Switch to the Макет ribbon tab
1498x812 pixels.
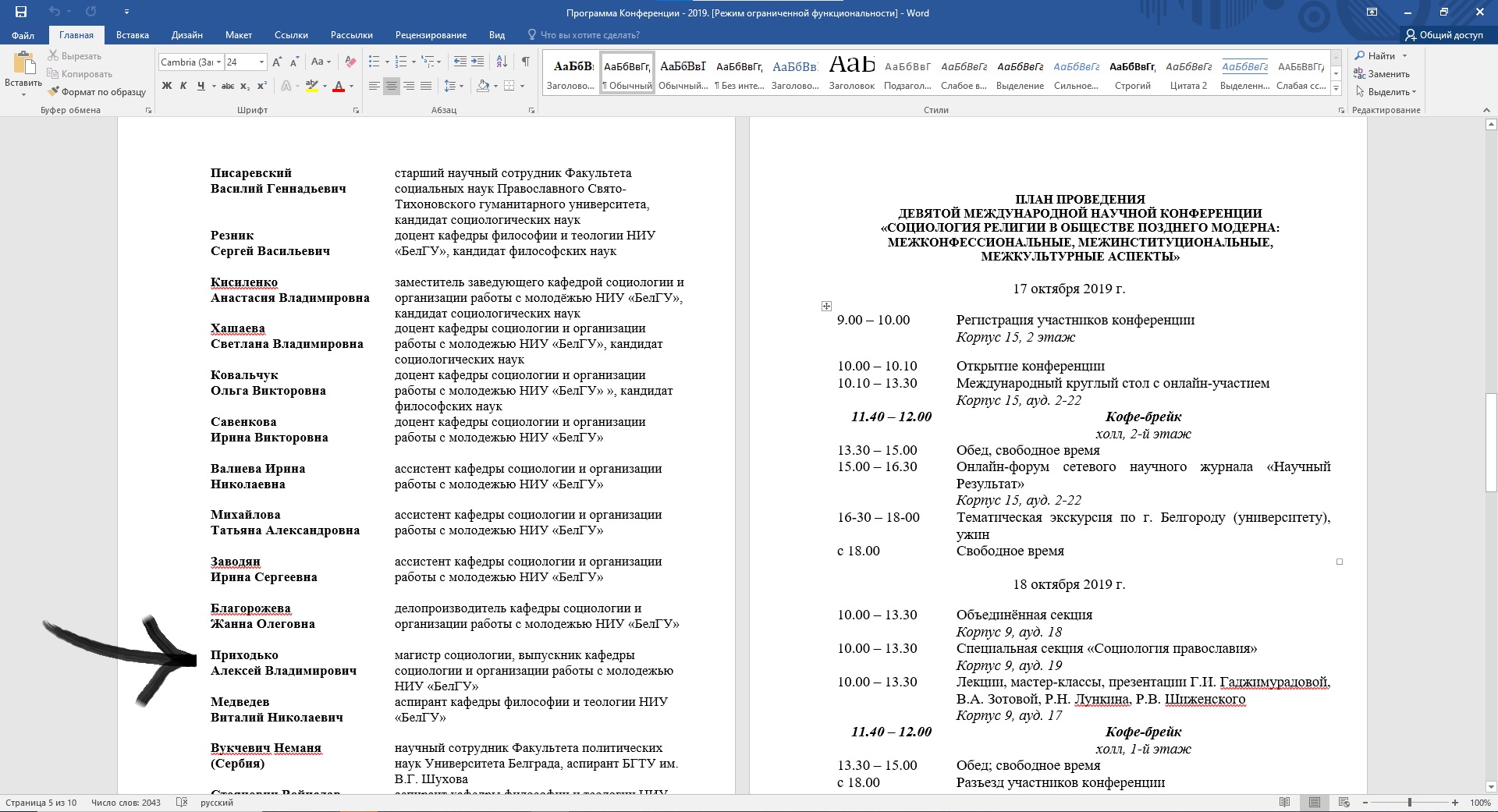(x=239, y=35)
